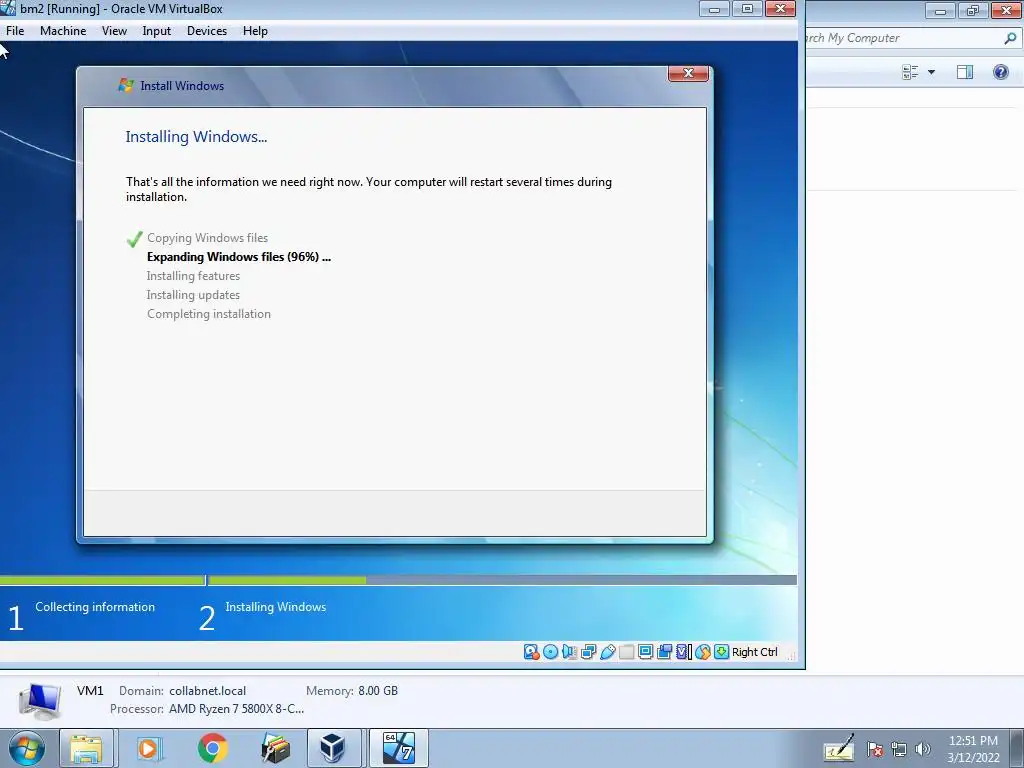1024x768 pixels.
Task: Switch to the 64-bit Windows 7 VM taskbar button
Action: 399,748
